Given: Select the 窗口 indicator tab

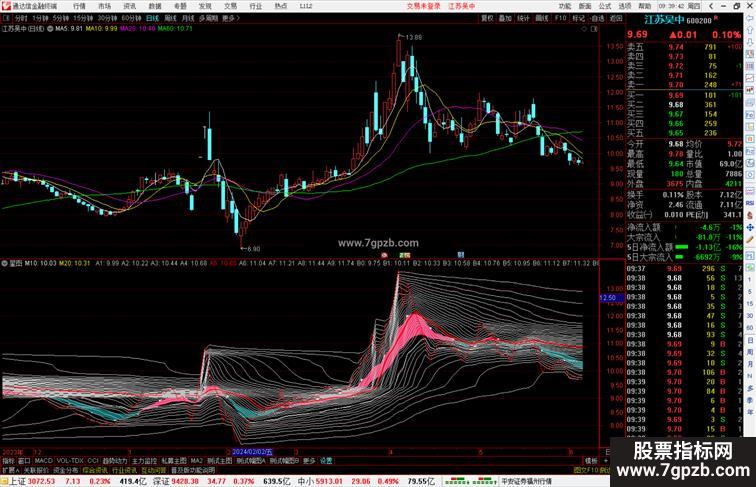Looking at the screenshot, I should click(x=24, y=461).
